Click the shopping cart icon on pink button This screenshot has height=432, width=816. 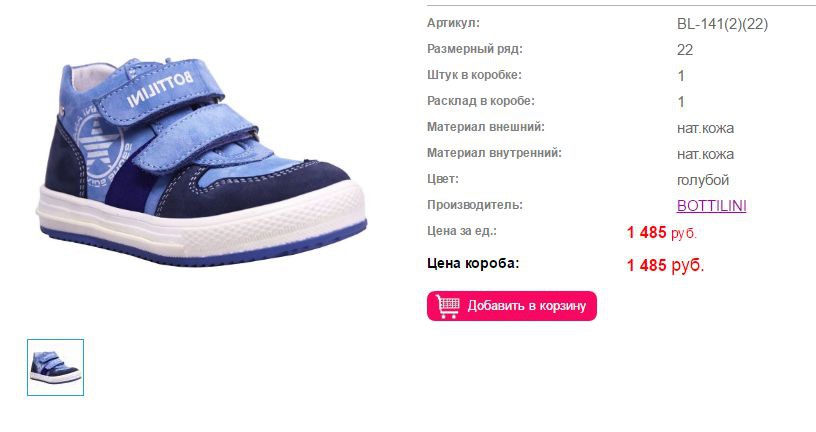[448, 306]
